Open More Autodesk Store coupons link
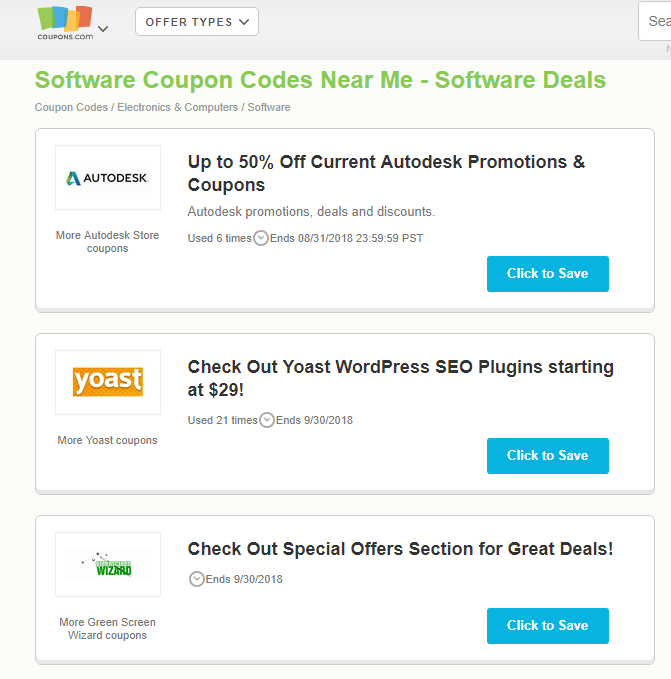Viewport: 671px width, 679px height. (x=107, y=242)
